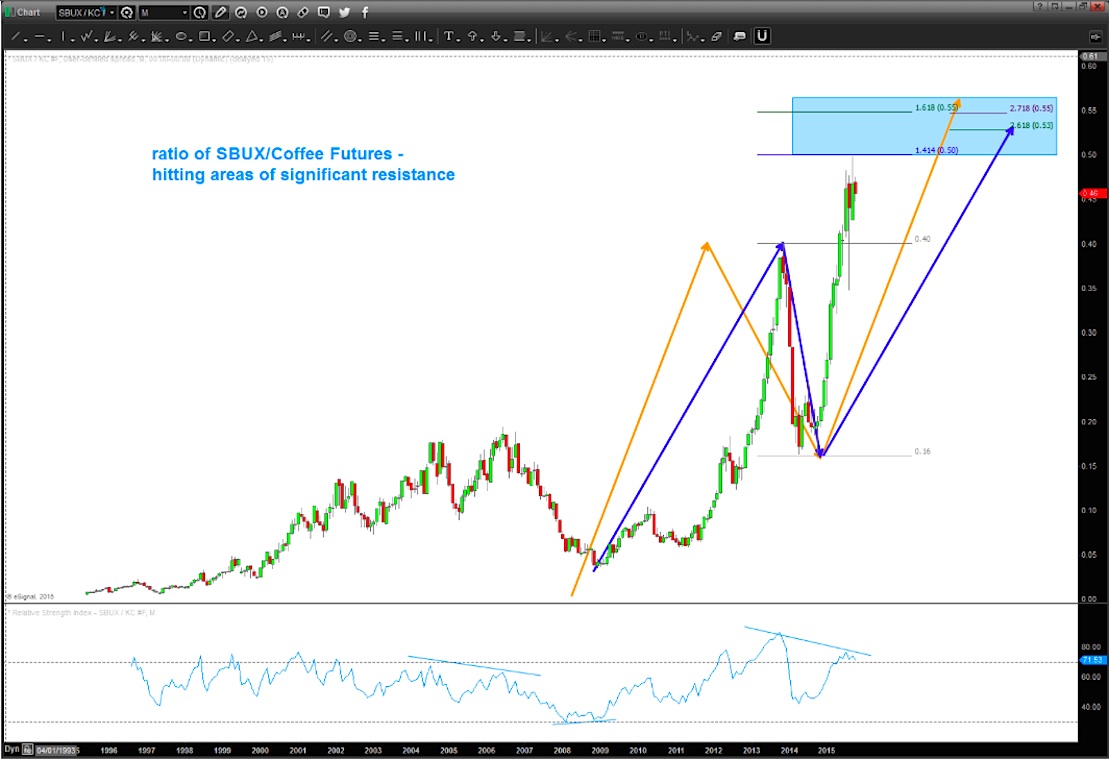Share the chart on Facebook

(x=365, y=13)
